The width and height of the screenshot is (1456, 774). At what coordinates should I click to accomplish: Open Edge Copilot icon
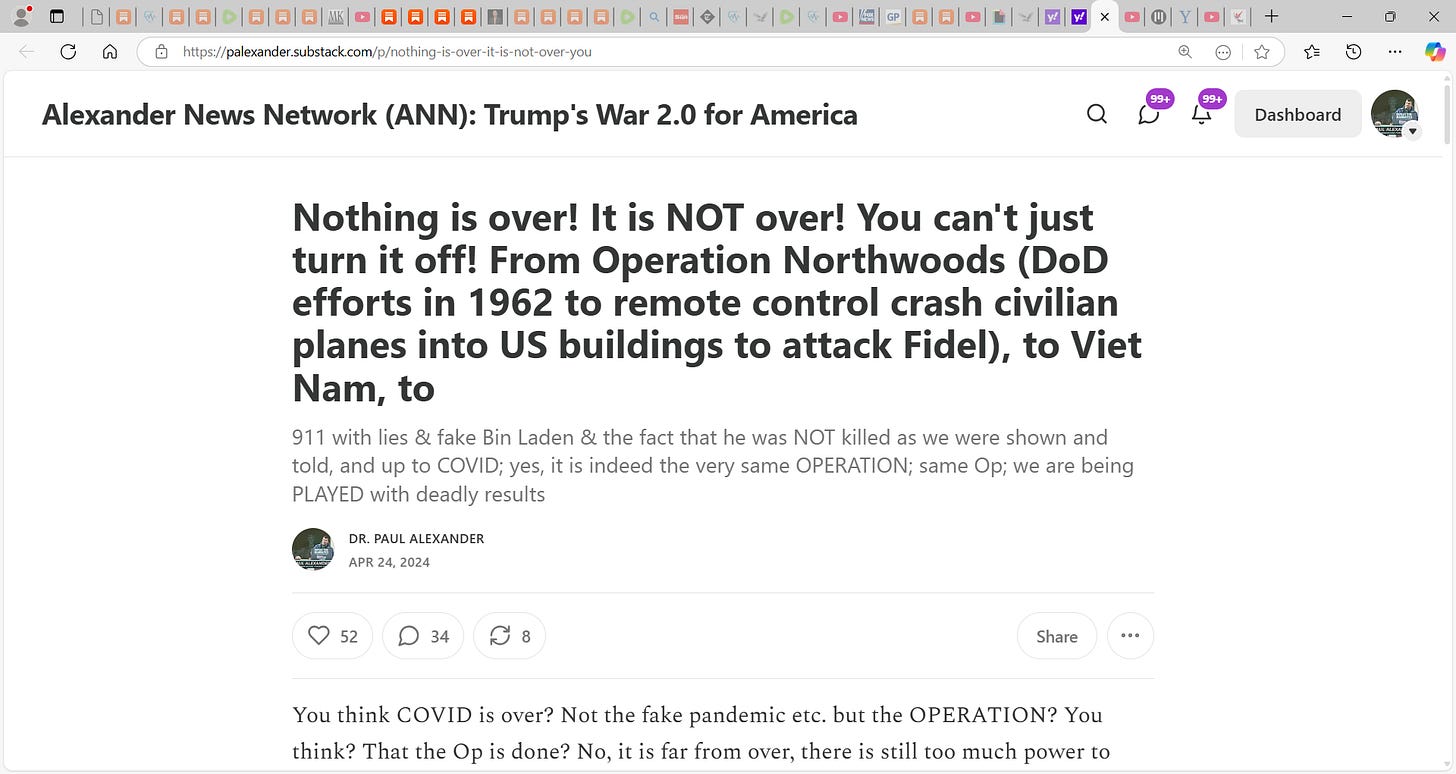pyautogui.click(x=1435, y=52)
